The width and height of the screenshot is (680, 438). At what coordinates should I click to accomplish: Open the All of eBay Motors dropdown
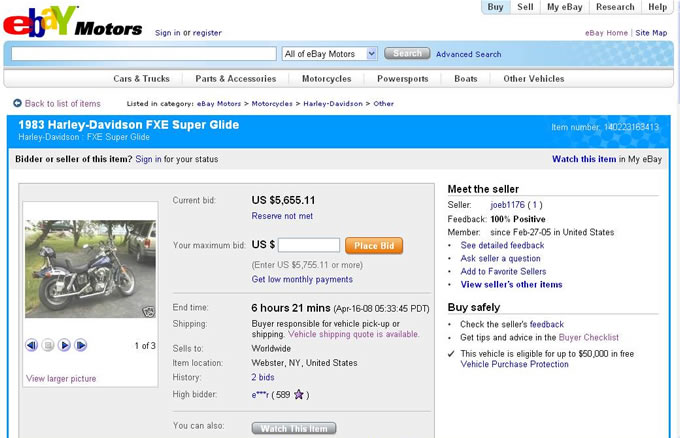(329, 54)
